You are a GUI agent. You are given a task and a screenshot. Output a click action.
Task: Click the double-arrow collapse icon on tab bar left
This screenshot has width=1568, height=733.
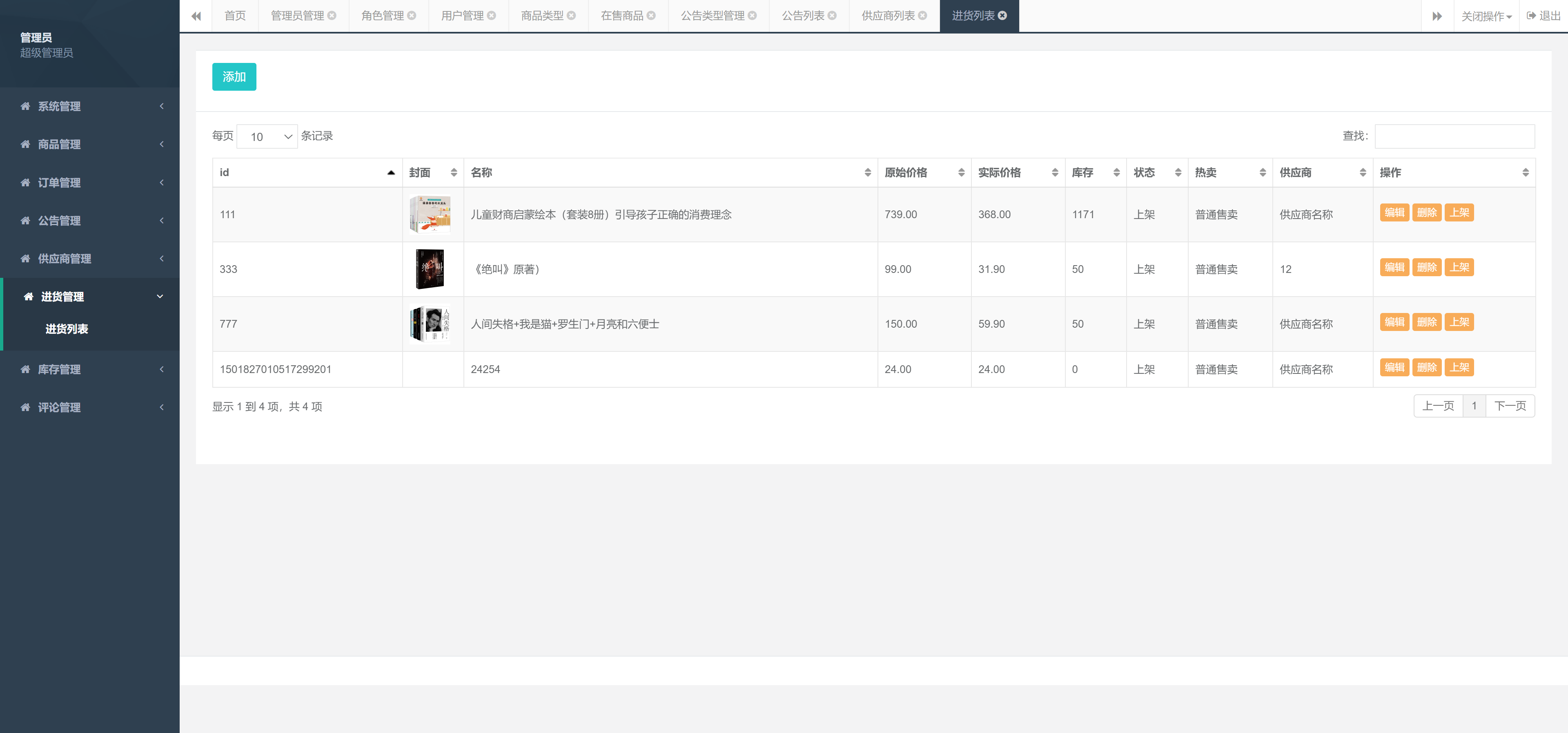(196, 15)
